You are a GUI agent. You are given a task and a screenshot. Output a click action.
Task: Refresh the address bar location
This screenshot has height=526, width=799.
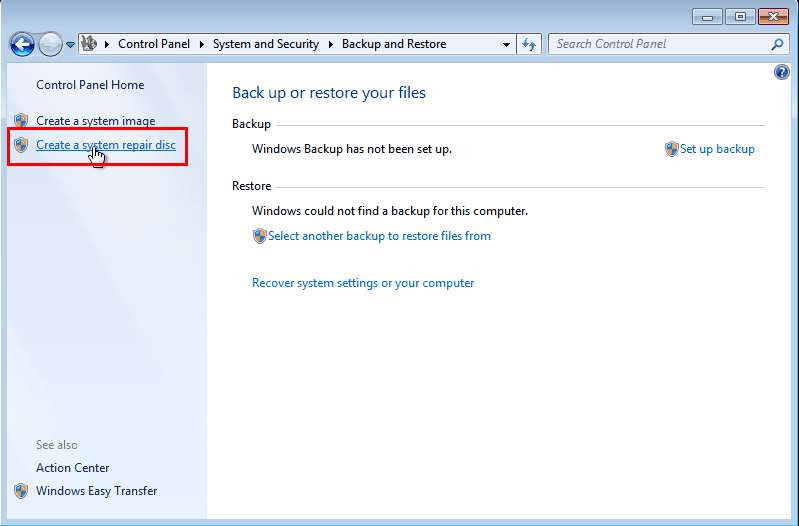click(530, 44)
